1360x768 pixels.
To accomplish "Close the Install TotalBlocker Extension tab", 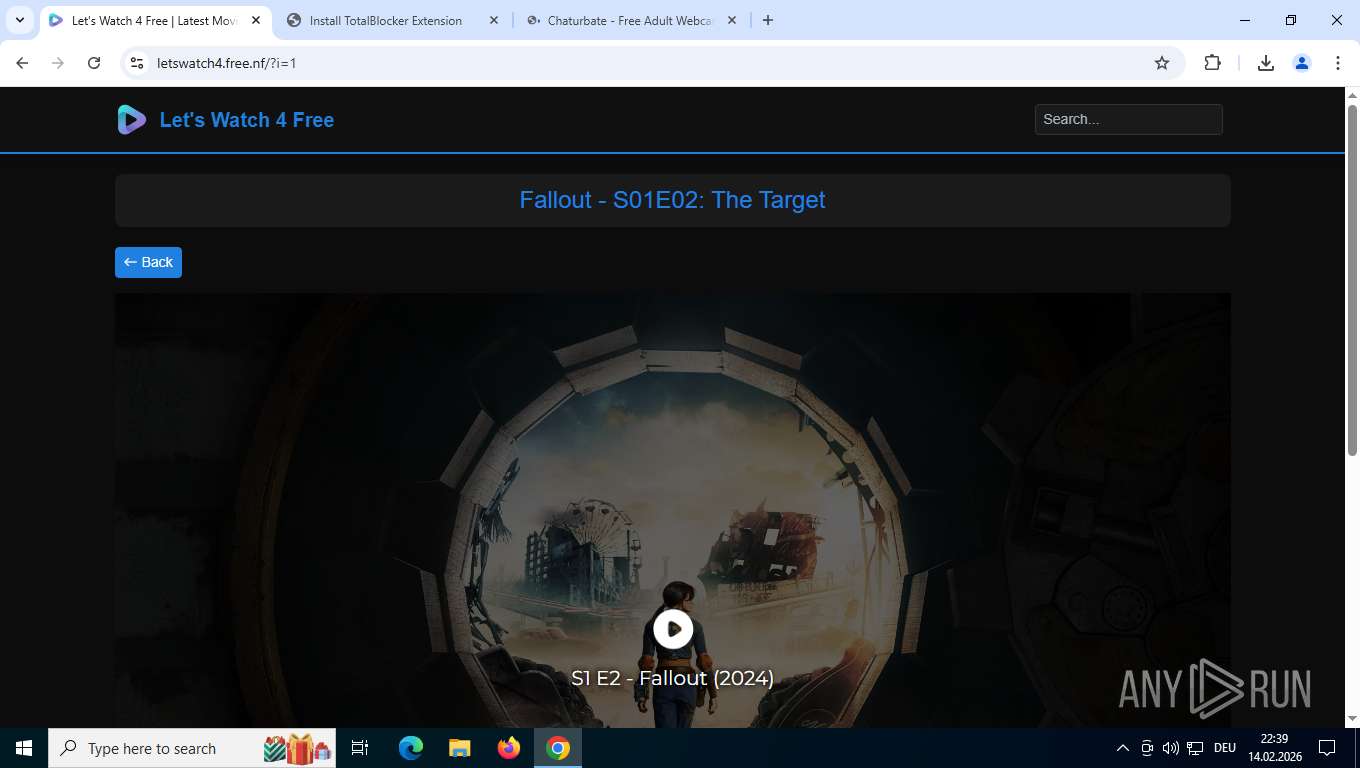I will click(494, 20).
